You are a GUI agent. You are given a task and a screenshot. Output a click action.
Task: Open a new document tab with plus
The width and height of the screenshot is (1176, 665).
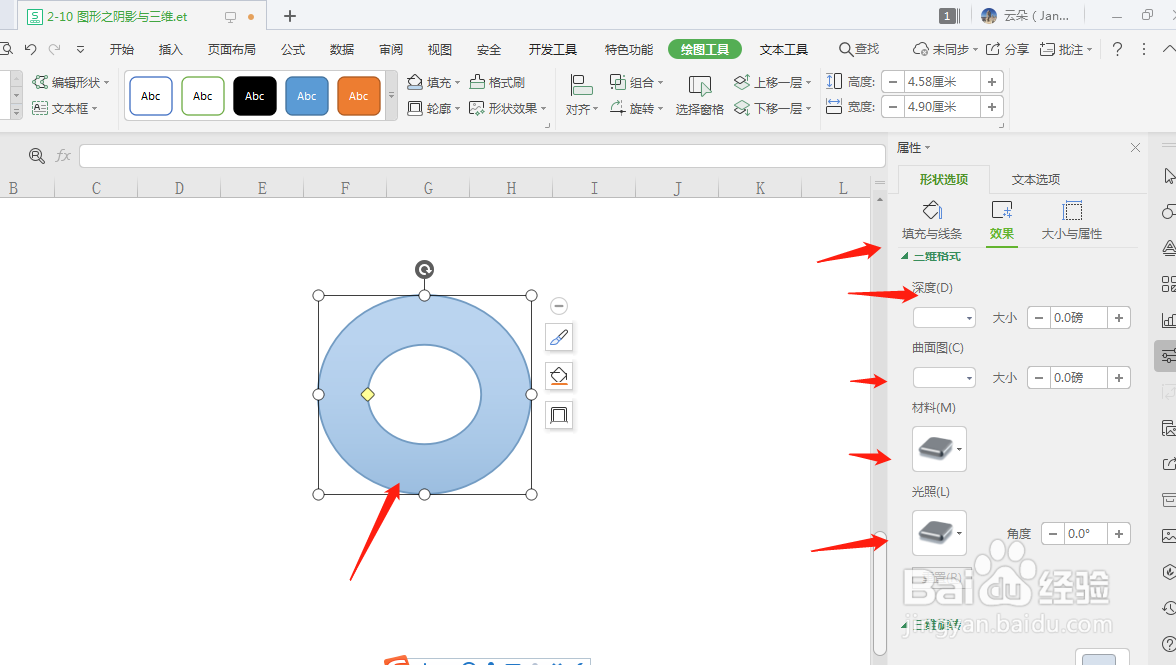tap(290, 16)
